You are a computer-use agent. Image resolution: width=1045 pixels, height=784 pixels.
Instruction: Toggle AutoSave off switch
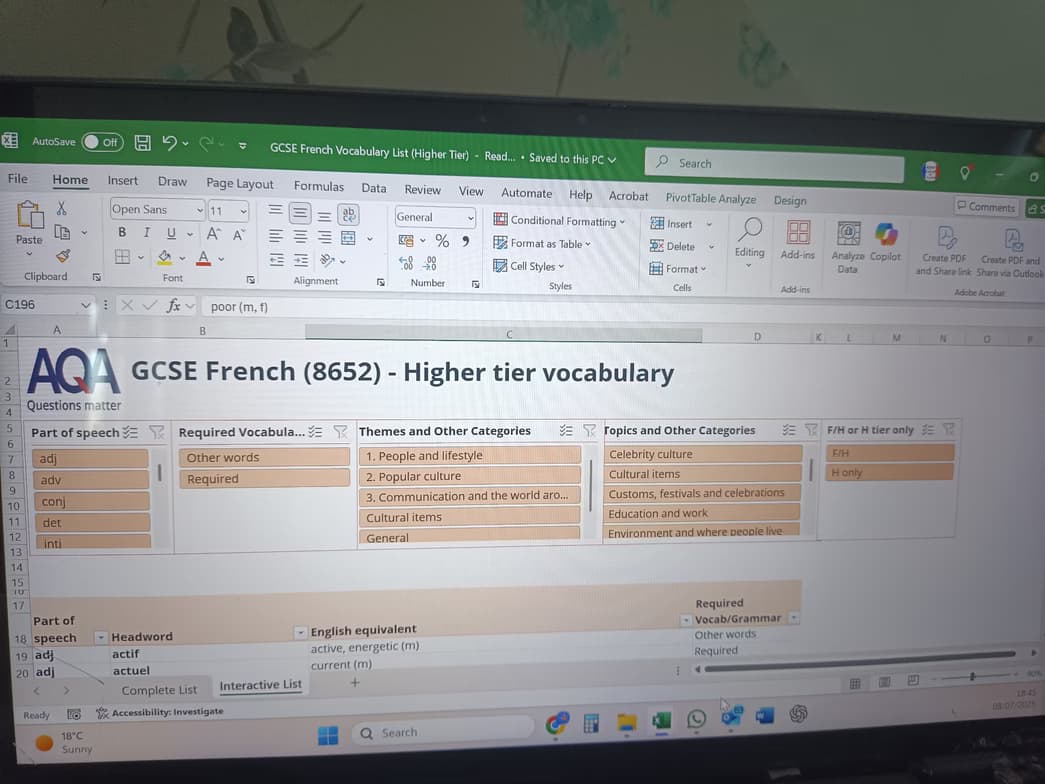click(x=96, y=142)
